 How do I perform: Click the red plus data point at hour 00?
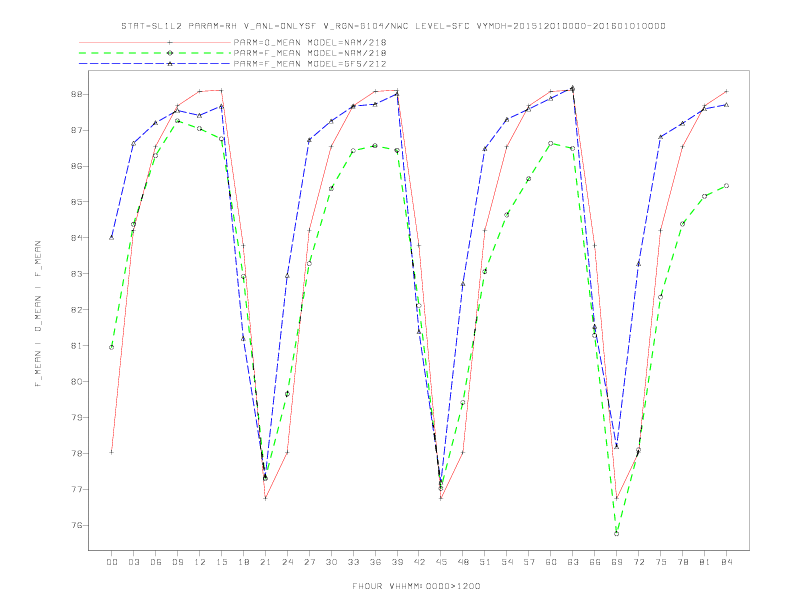tap(112, 452)
